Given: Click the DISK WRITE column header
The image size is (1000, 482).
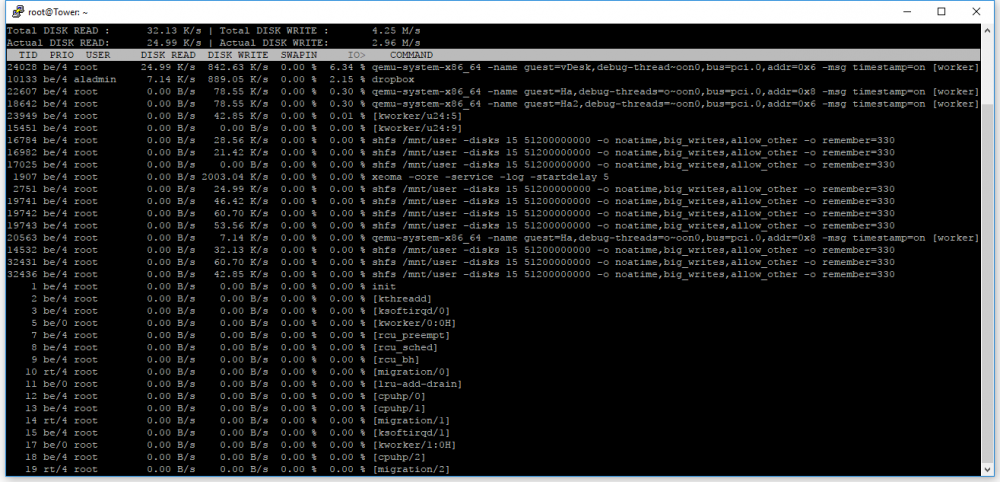Looking at the screenshot, I should pyautogui.click(x=238, y=55).
